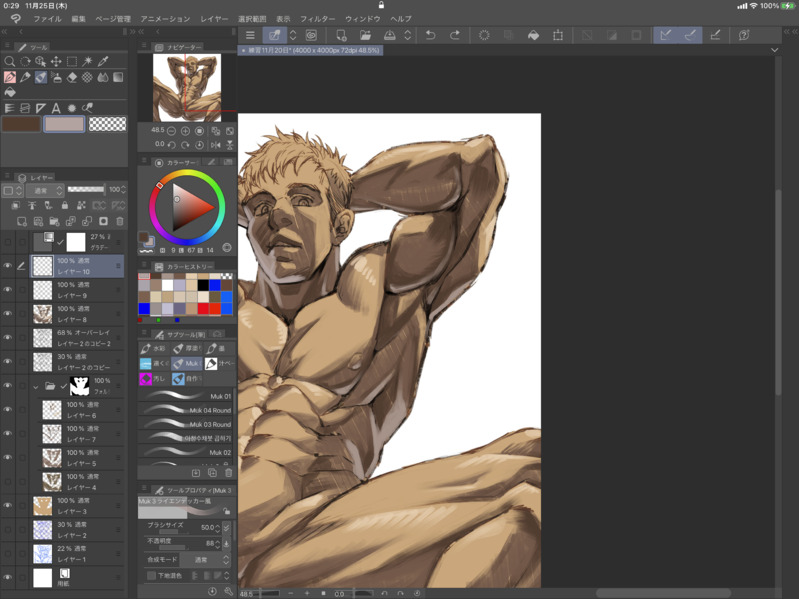Show hidden layer レイヤー 2
799x599 pixels.
click(8, 529)
